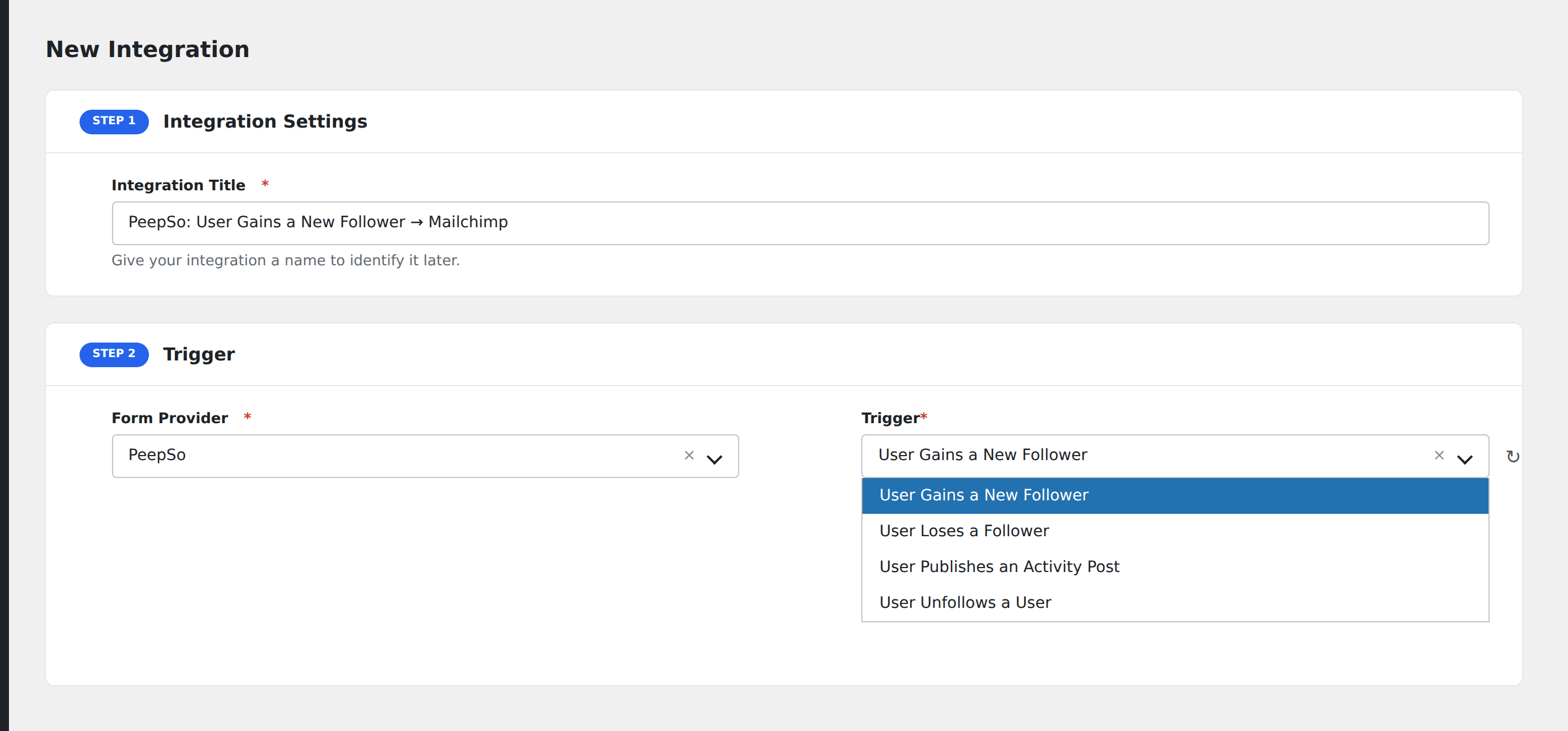
Task: Click the STEP 2 badge
Action: 114,354
